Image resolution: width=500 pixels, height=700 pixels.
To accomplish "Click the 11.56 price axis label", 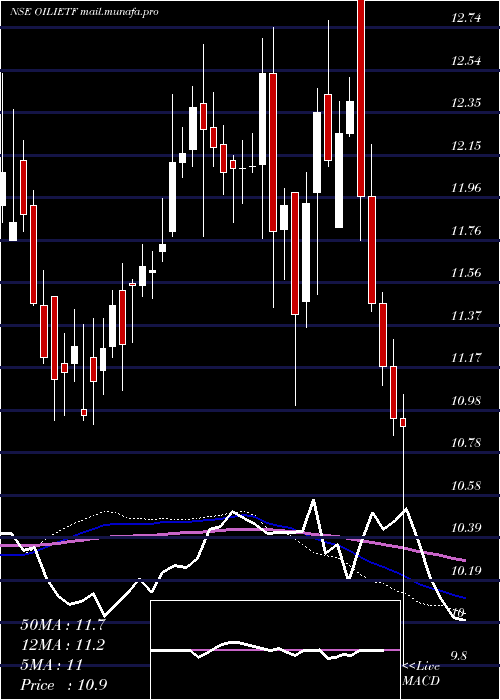I will (465, 273).
